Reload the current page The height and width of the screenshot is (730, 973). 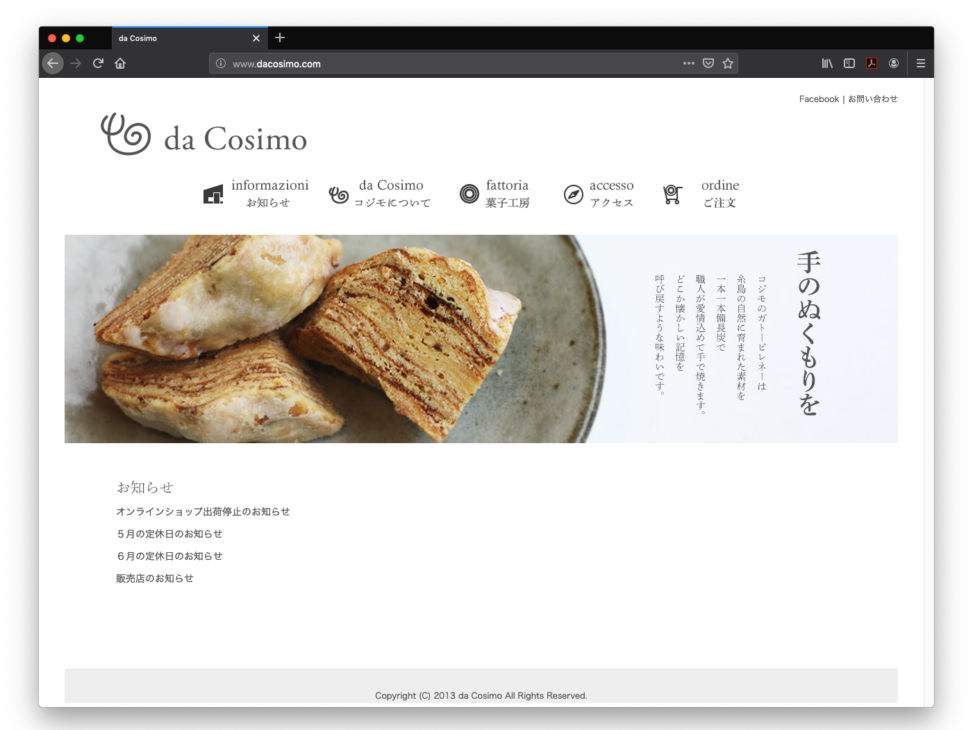pyautogui.click(x=98, y=63)
